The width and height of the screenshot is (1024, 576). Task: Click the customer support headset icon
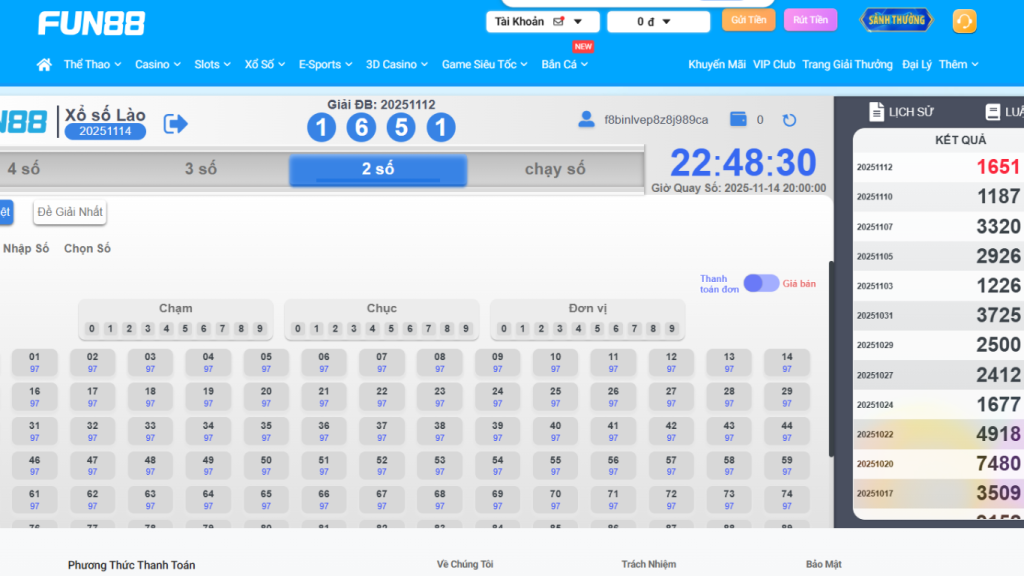click(964, 21)
